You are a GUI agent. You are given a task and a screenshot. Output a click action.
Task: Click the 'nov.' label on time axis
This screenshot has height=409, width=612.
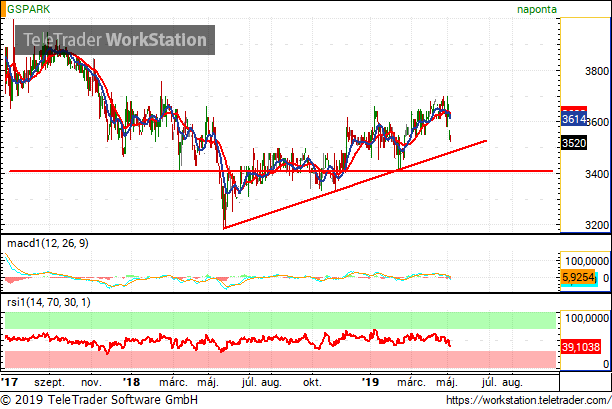tap(91, 382)
